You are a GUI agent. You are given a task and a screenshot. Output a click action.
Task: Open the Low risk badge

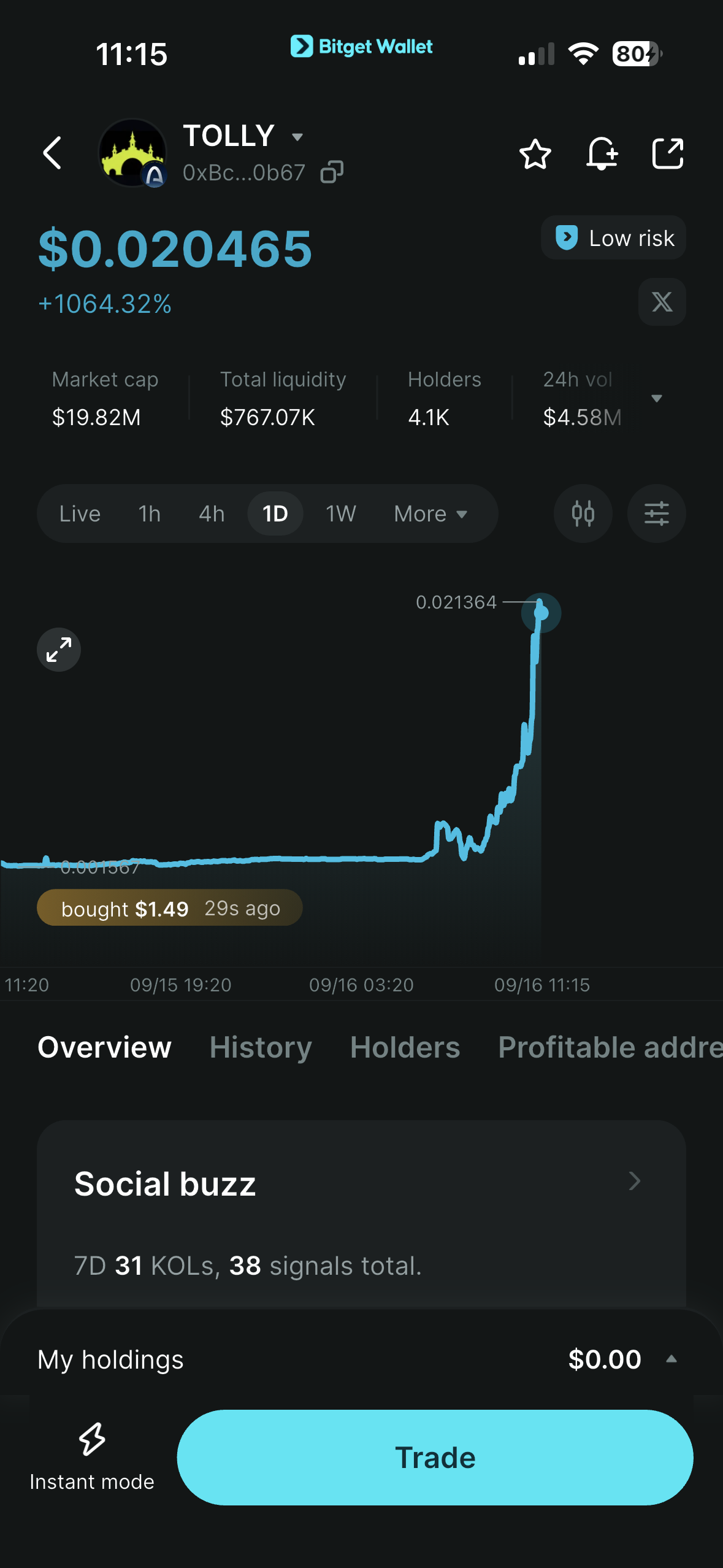click(613, 237)
